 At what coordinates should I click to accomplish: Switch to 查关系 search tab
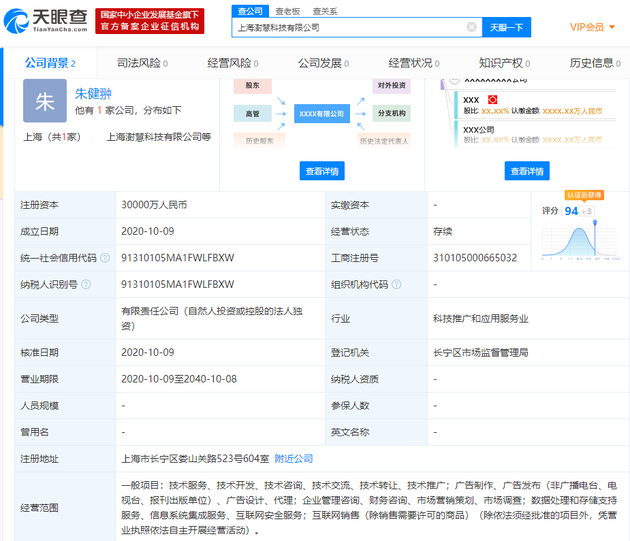(325, 11)
